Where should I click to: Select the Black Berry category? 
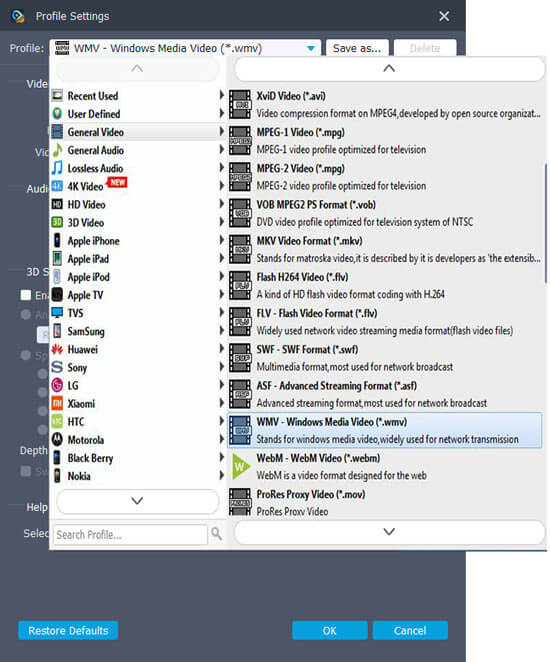click(138, 458)
